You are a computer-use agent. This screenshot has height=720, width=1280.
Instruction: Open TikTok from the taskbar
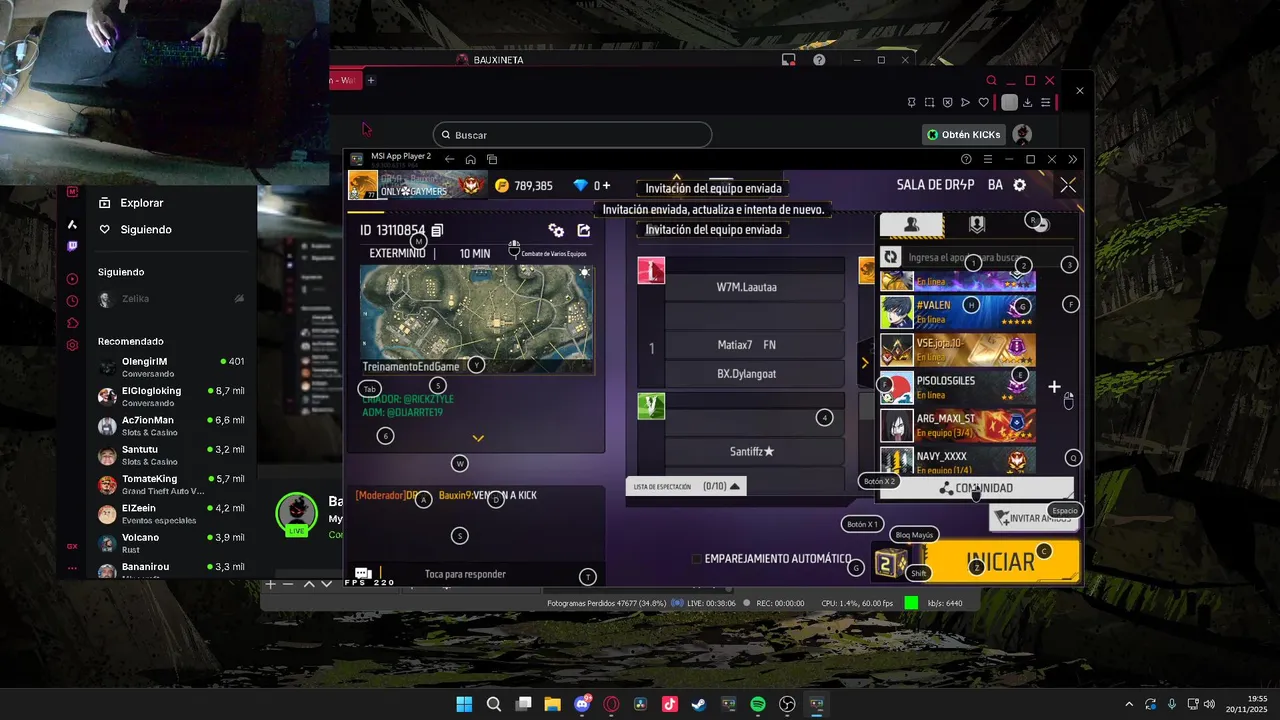[670, 704]
